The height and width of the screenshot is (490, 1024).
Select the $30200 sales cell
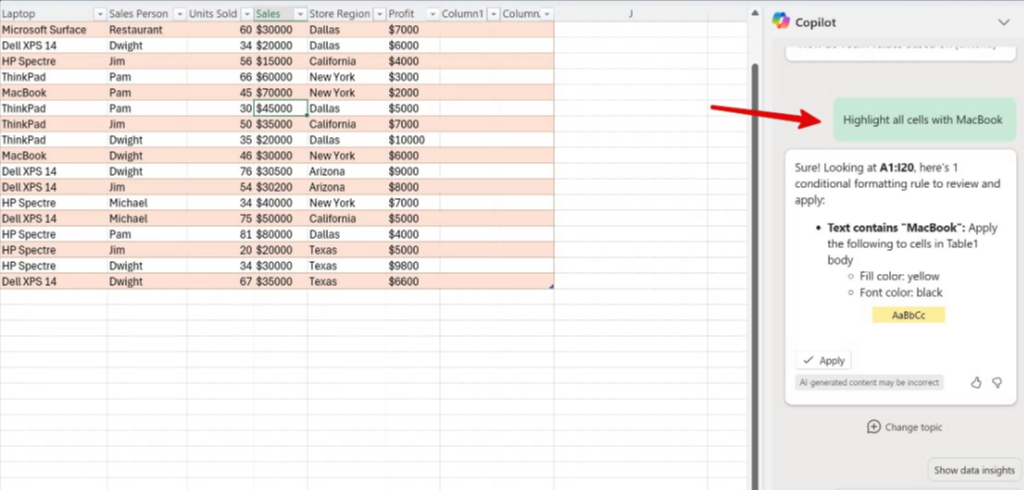click(281, 187)
